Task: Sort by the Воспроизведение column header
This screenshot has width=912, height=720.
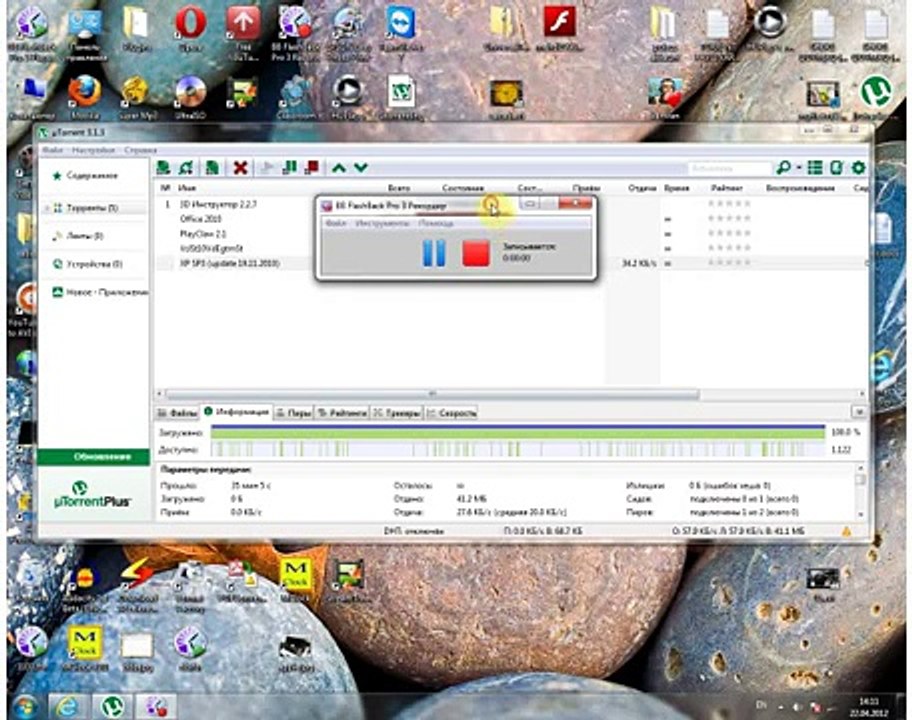Action: pos(800,188)
